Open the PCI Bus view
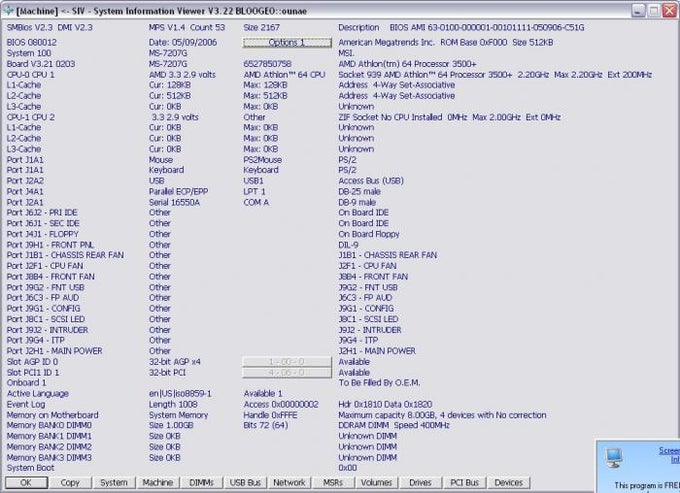 [x=464, y=483]
